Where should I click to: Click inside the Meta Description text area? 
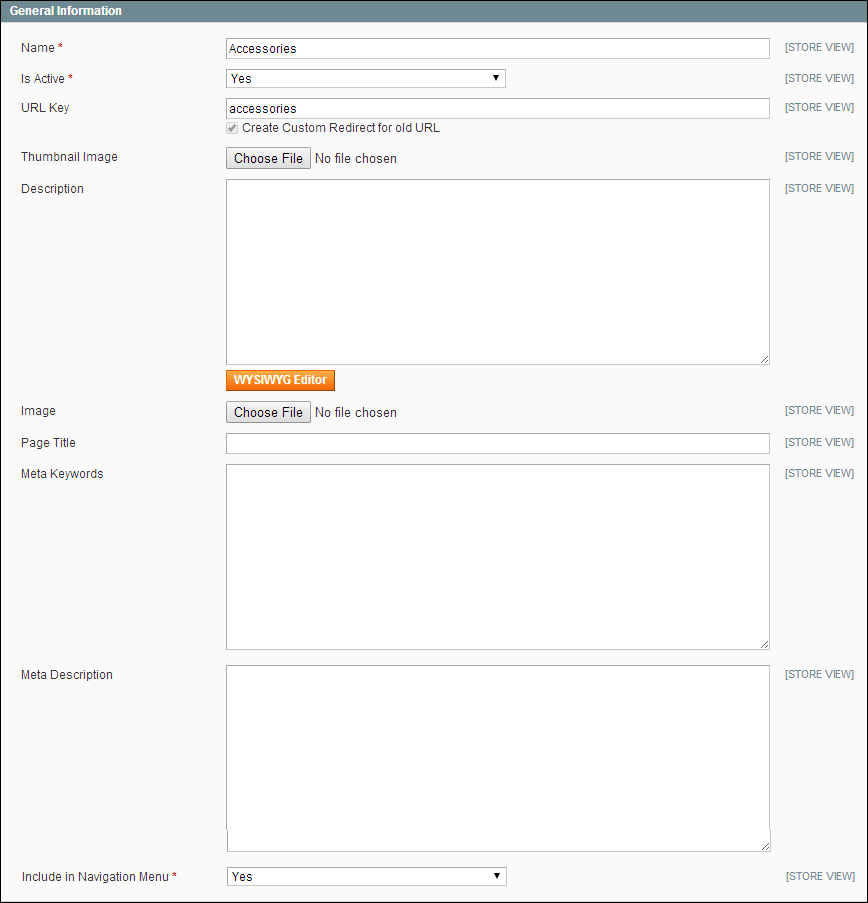(498, 758)
